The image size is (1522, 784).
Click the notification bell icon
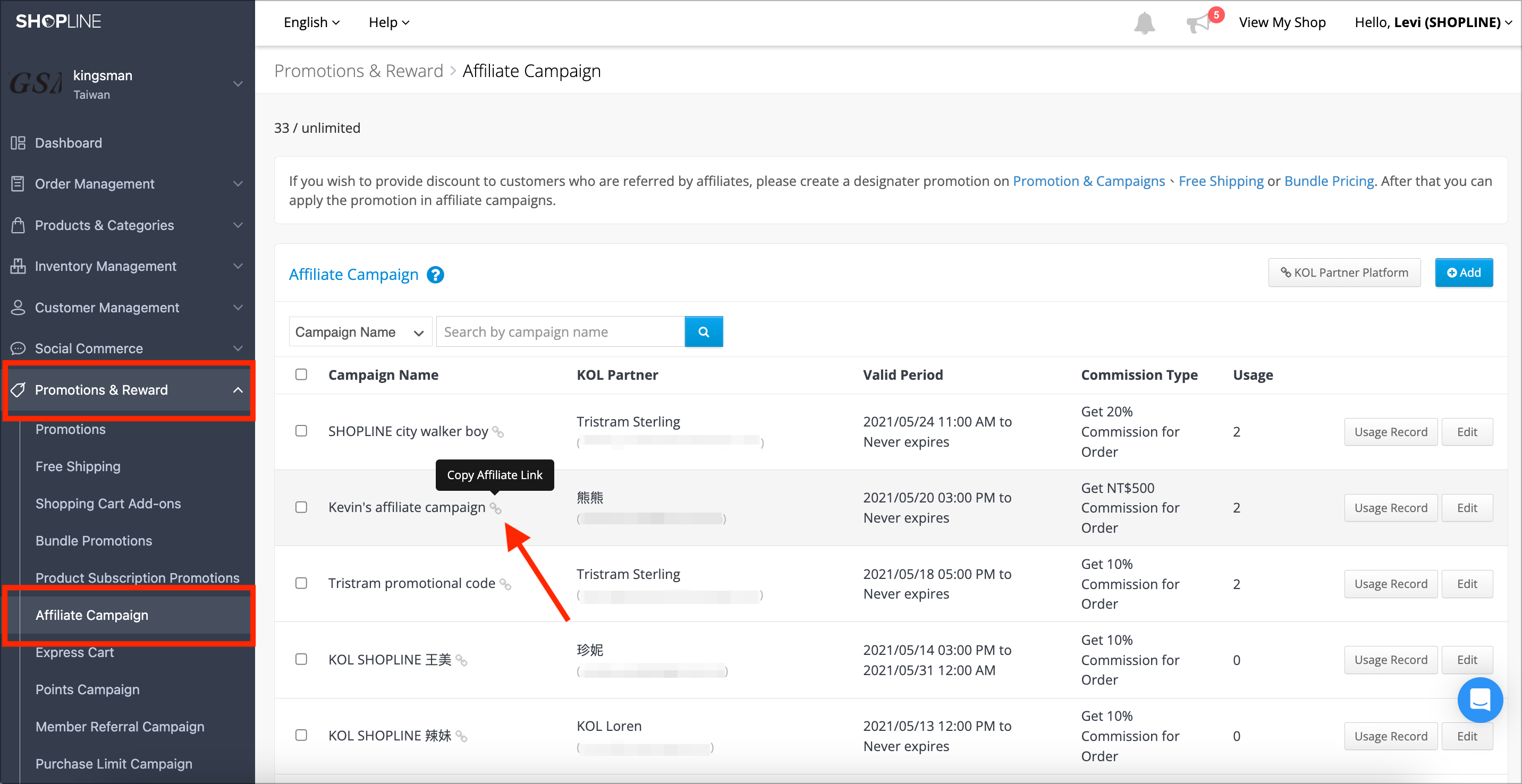[x=1144, y=22]
